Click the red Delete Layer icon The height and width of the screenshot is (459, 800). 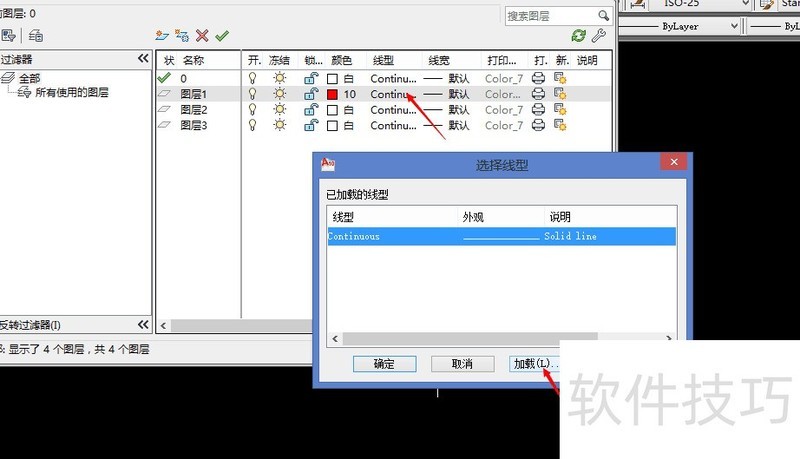[x=202, y=36]
